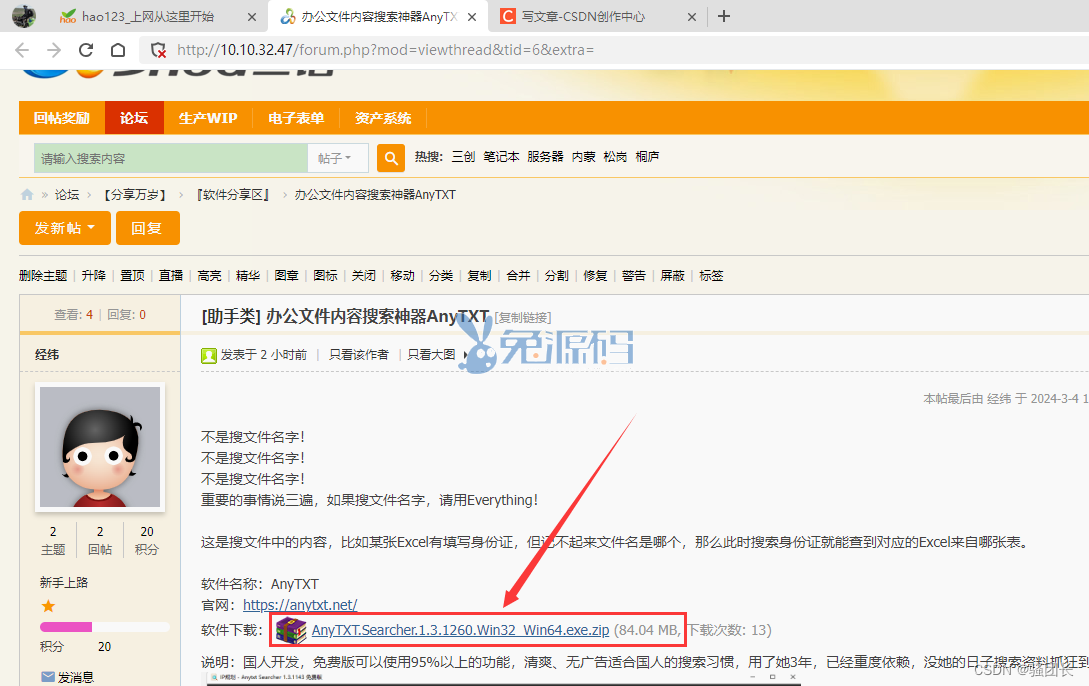This screenshot has width=1089, height=686.
Task: Click the 图章 moderation action
Action: click(x=287, y=276)
